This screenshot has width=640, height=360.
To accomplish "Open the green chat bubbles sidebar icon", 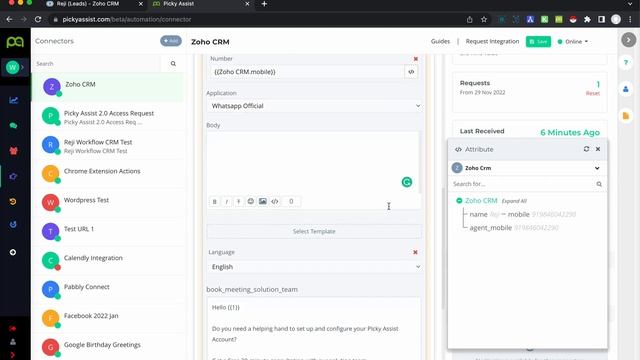I will point(13,126).
